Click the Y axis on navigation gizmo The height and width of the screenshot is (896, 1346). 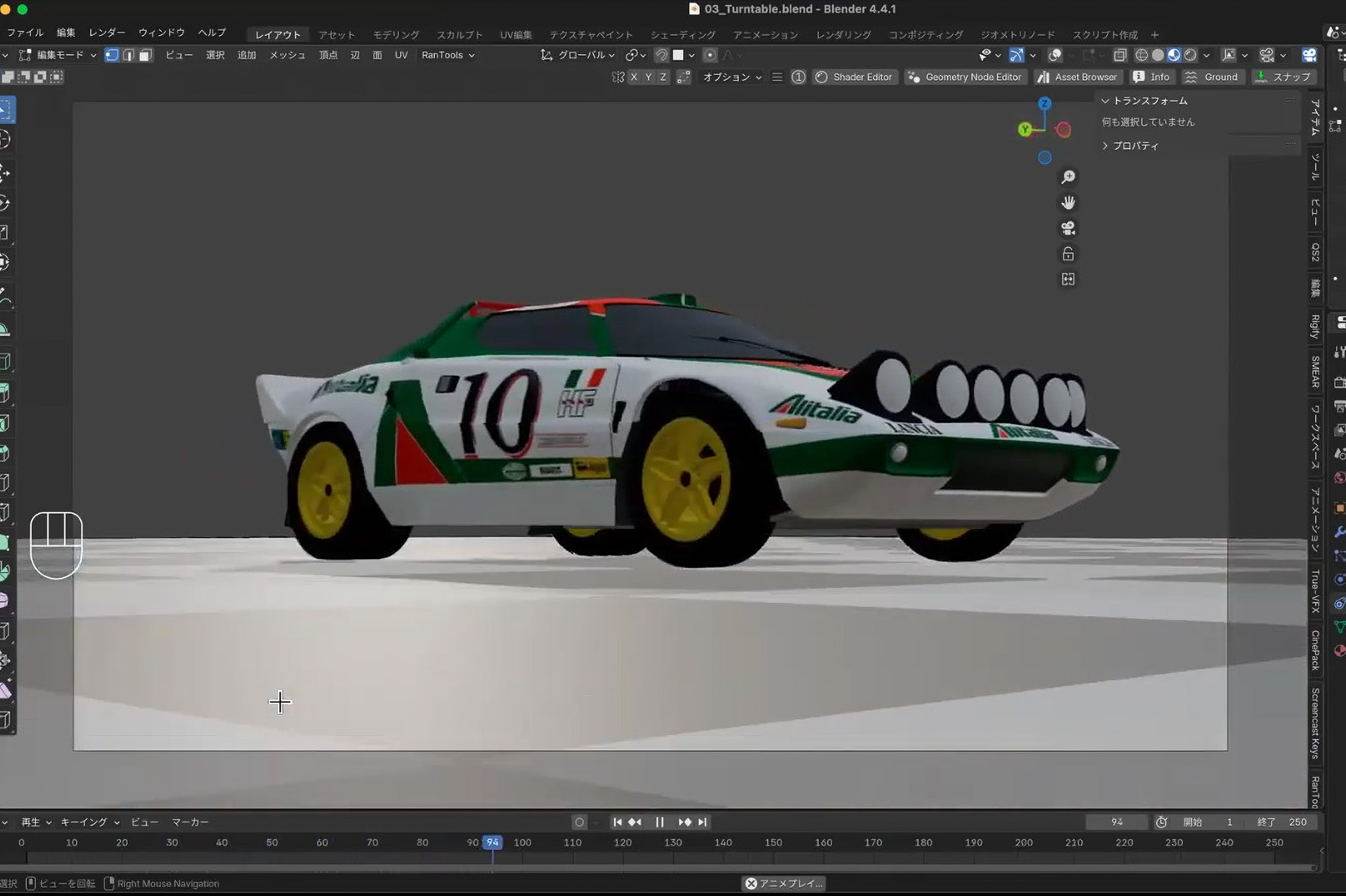tap(1025, 129)
